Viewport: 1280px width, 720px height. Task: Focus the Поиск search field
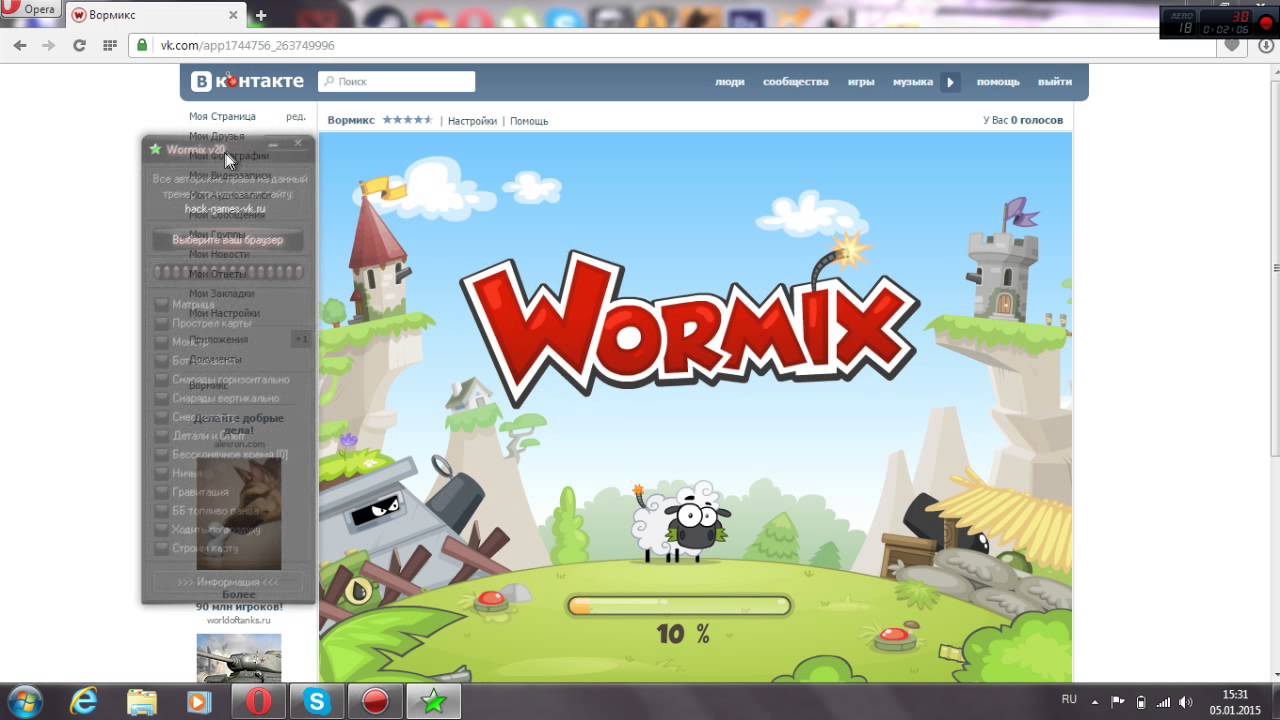tap(396, 82)
